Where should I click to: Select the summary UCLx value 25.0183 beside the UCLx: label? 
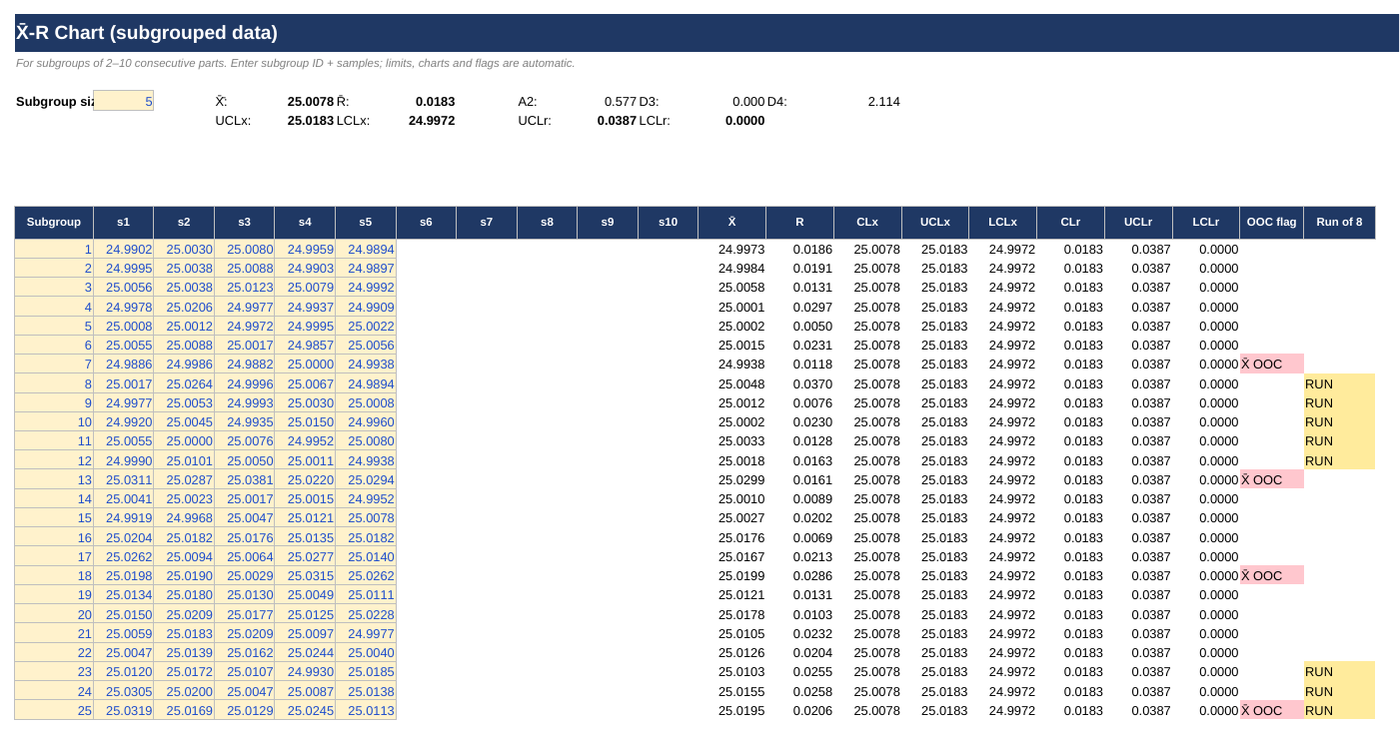[x=310, y=120]
